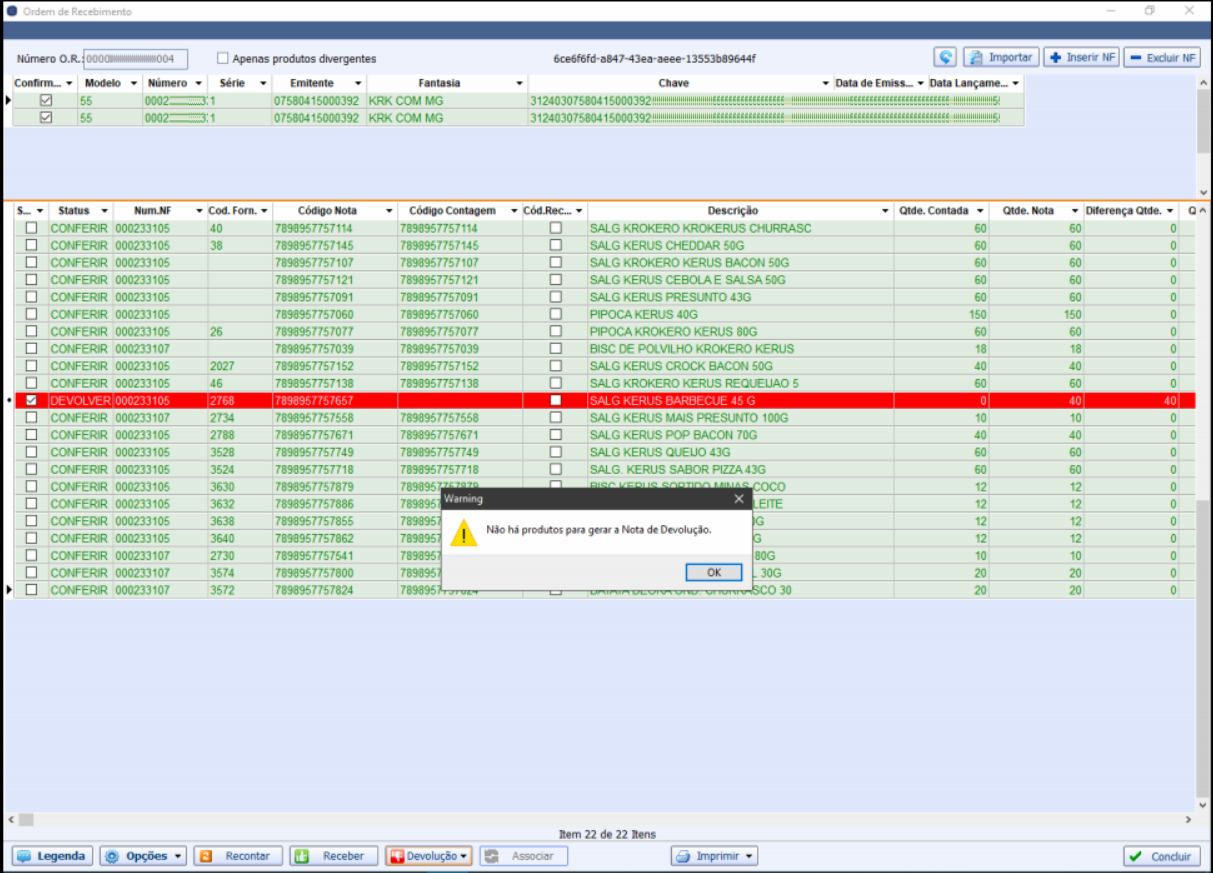
Task: Open the Descrição column filter arrow
Action: 886,211
